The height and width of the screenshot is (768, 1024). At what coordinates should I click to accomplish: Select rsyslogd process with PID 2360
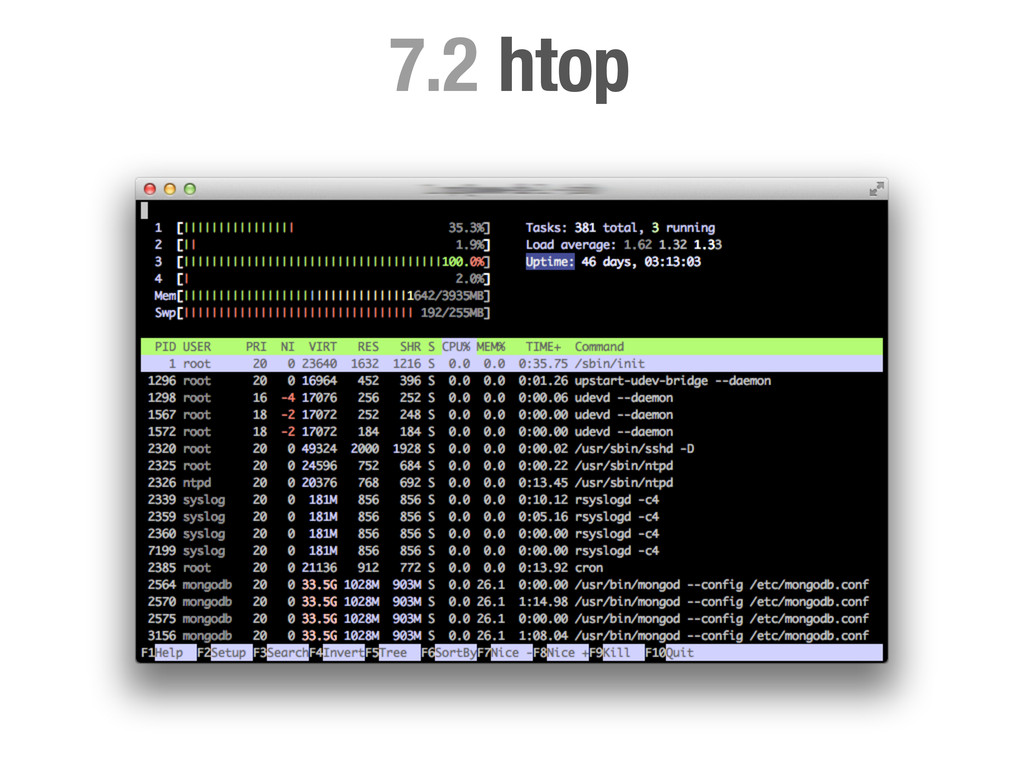(512, 534)
